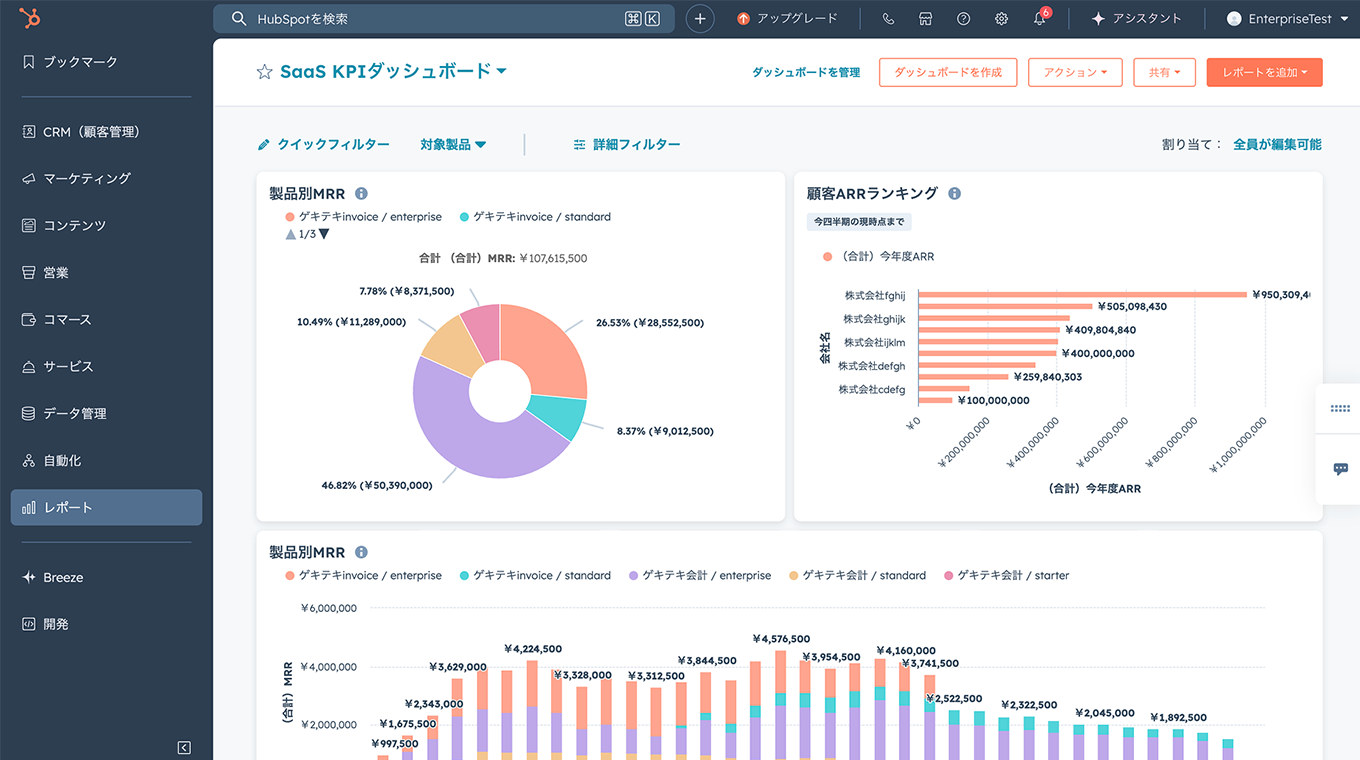This screenshot has height=760, width=1360.
Task: Toggle ゲキテキinvoice / enterprise legend in pie chart
Action: pos(363,217)
